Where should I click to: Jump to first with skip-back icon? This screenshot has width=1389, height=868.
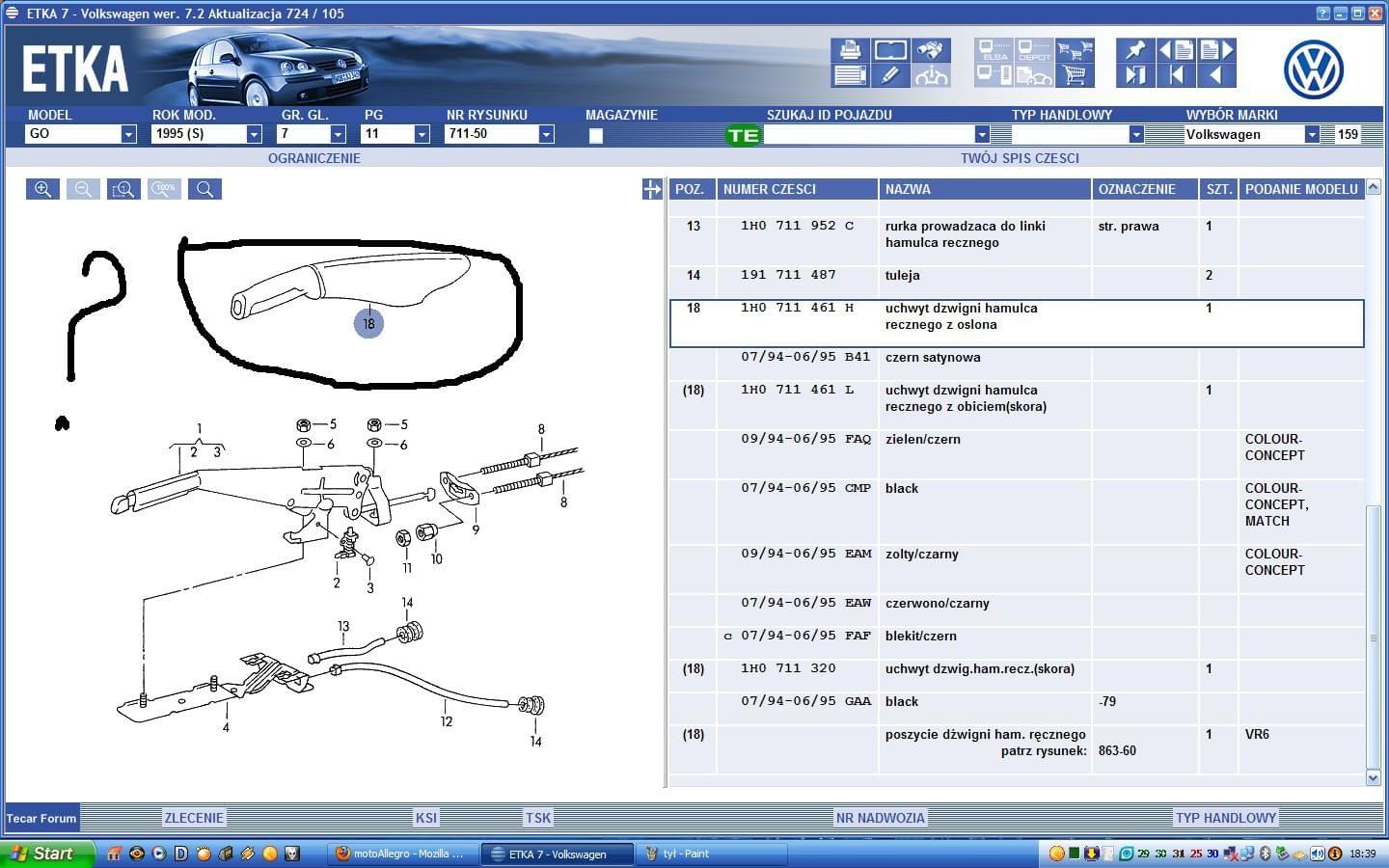[x=1176, y=75]
